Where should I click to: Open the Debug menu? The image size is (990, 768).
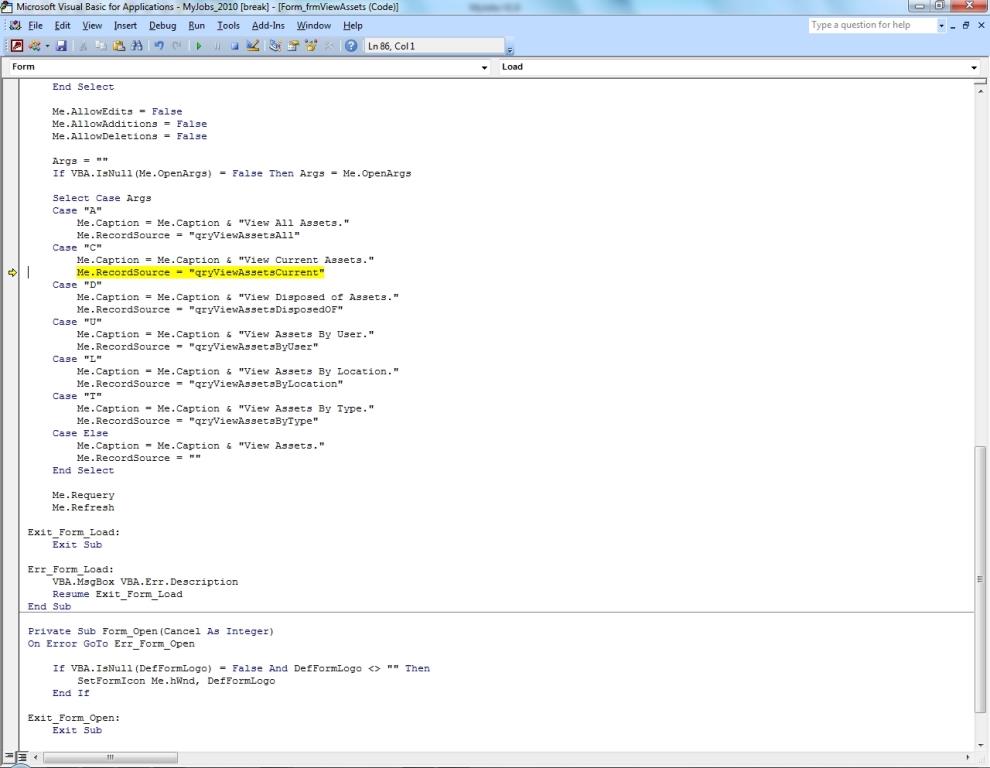click(162, 25)
